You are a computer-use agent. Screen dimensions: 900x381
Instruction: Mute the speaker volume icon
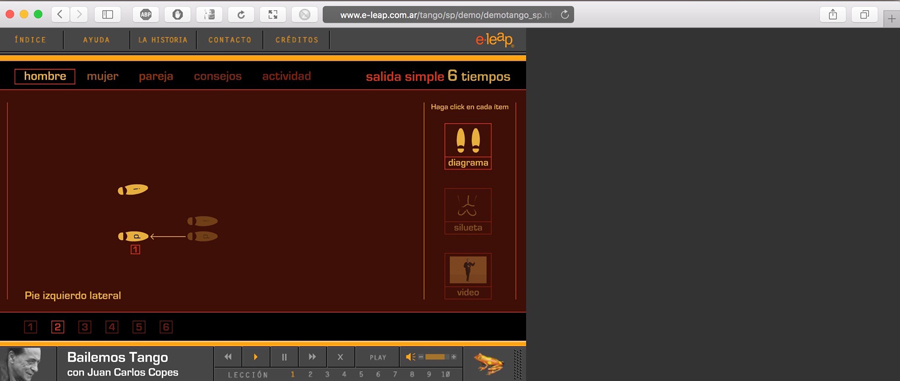[410, 357]
